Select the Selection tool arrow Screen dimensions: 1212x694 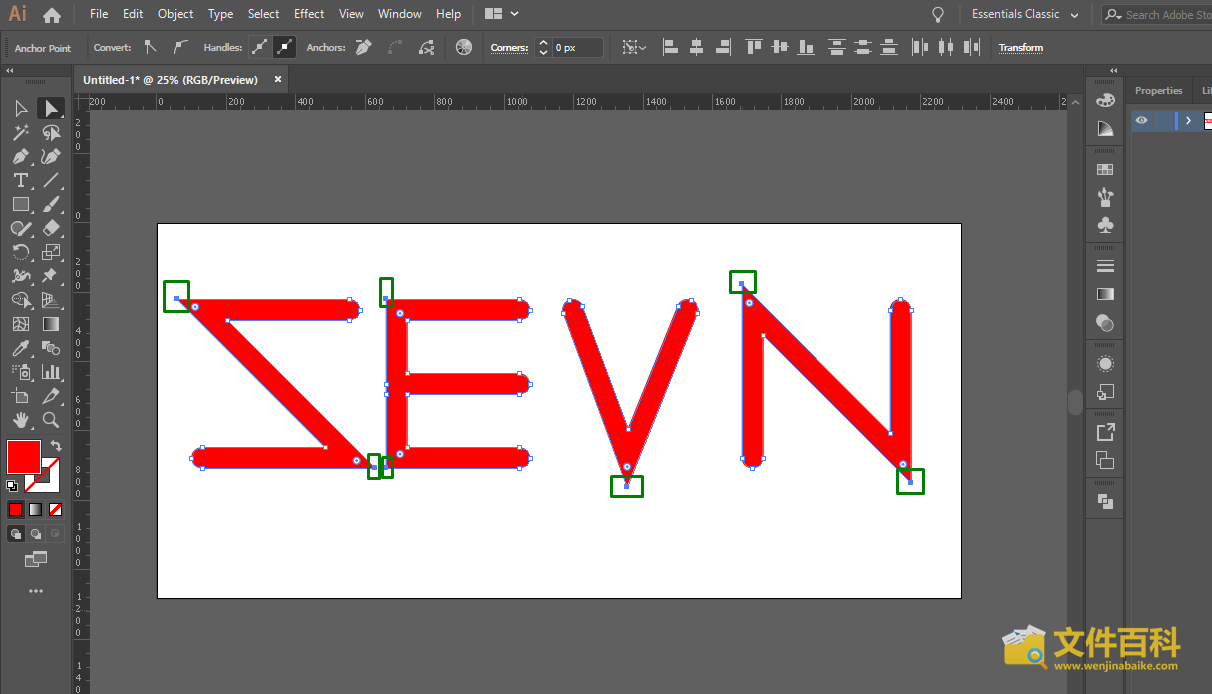(x=20, y=108)
